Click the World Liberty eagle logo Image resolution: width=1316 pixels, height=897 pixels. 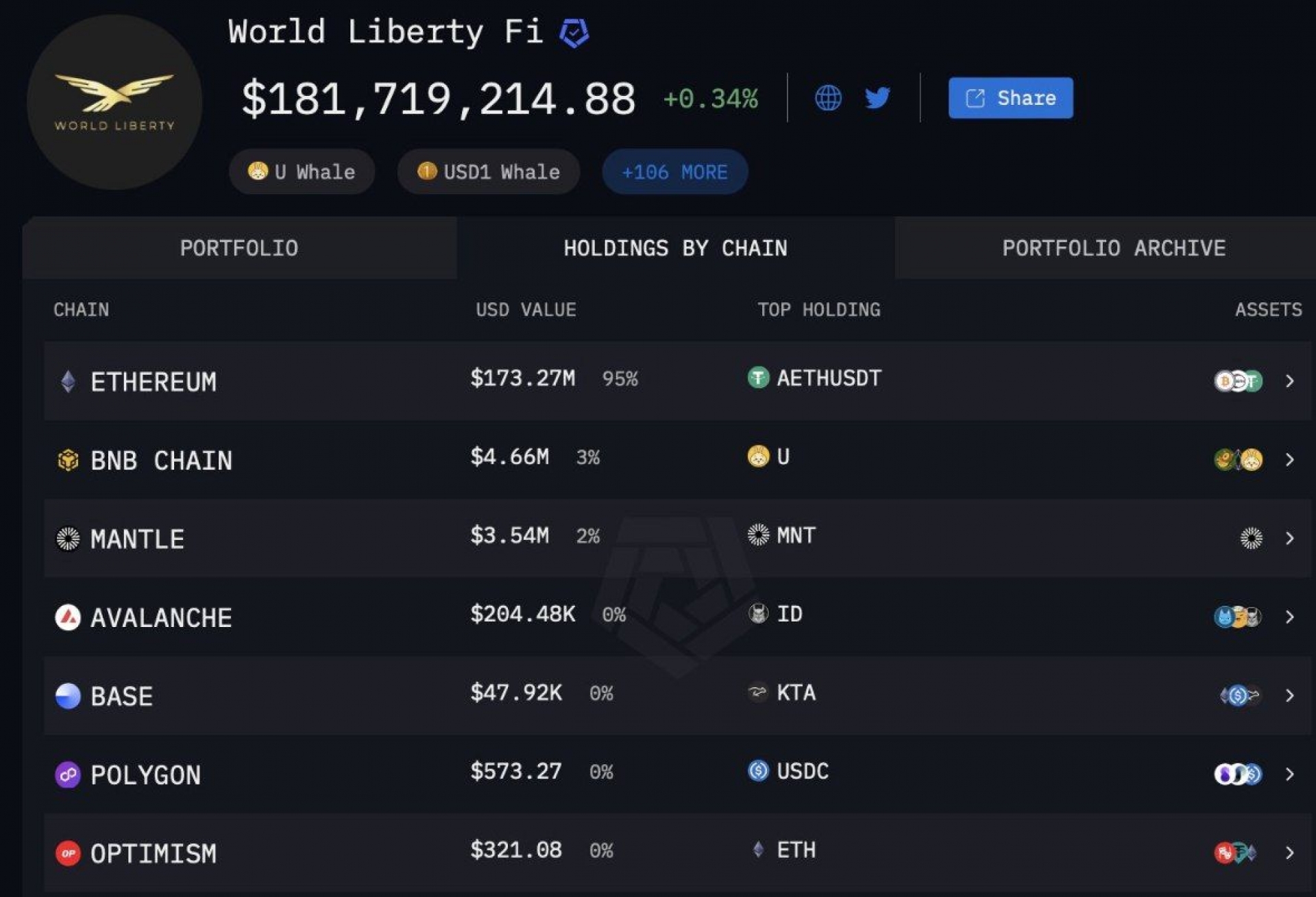coord(114,102)
